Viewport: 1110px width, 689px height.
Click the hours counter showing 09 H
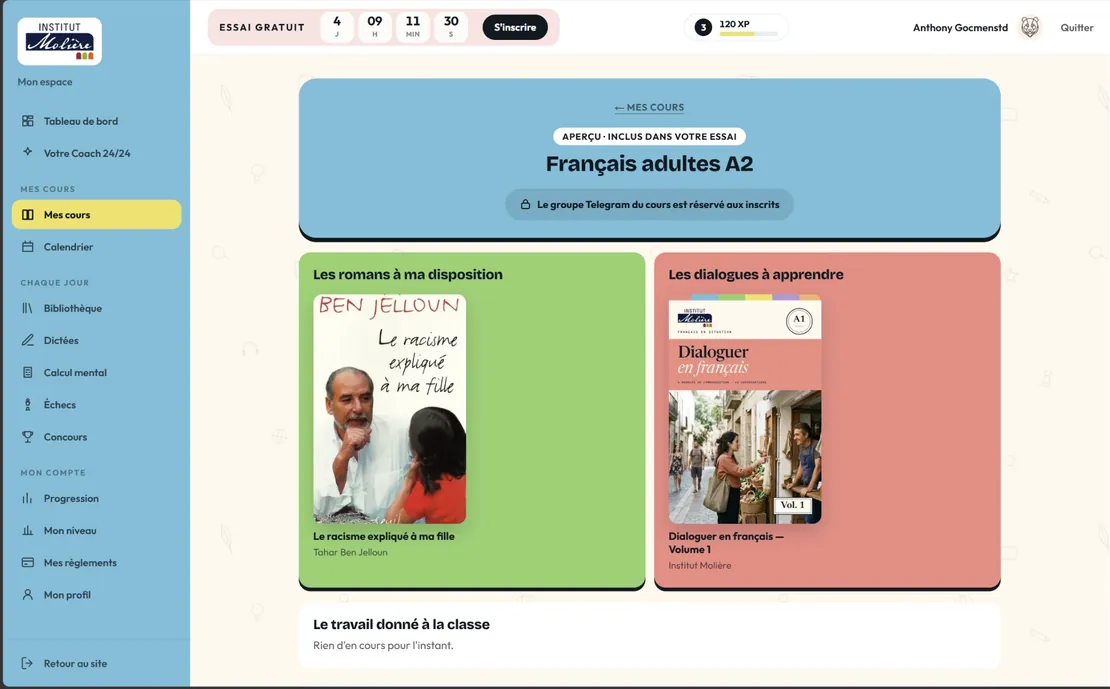pos(375,27)
